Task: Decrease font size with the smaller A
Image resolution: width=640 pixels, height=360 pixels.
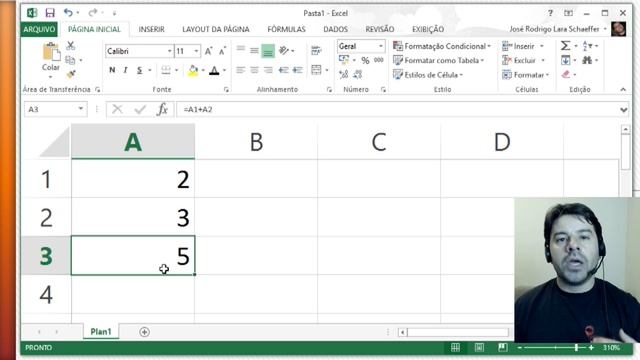Action: pyautogui.click(x=222, y=51)
